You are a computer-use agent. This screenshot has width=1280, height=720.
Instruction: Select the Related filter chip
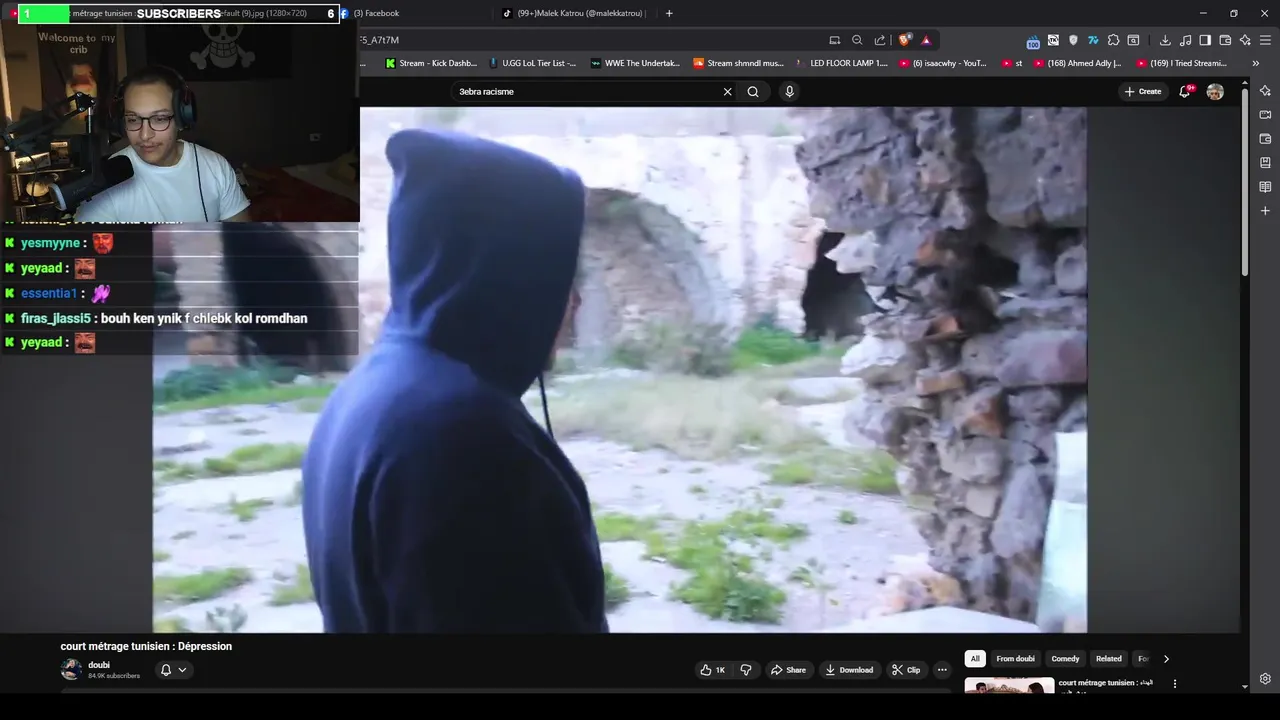pos(1108,659)
